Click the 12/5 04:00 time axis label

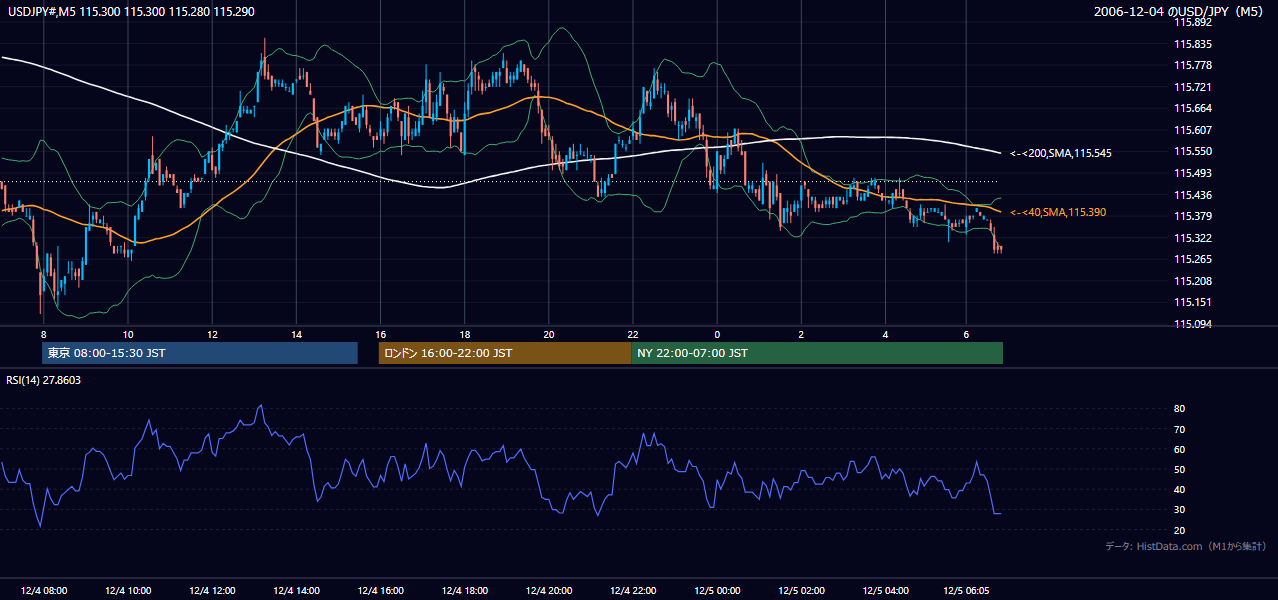[886, 591]
